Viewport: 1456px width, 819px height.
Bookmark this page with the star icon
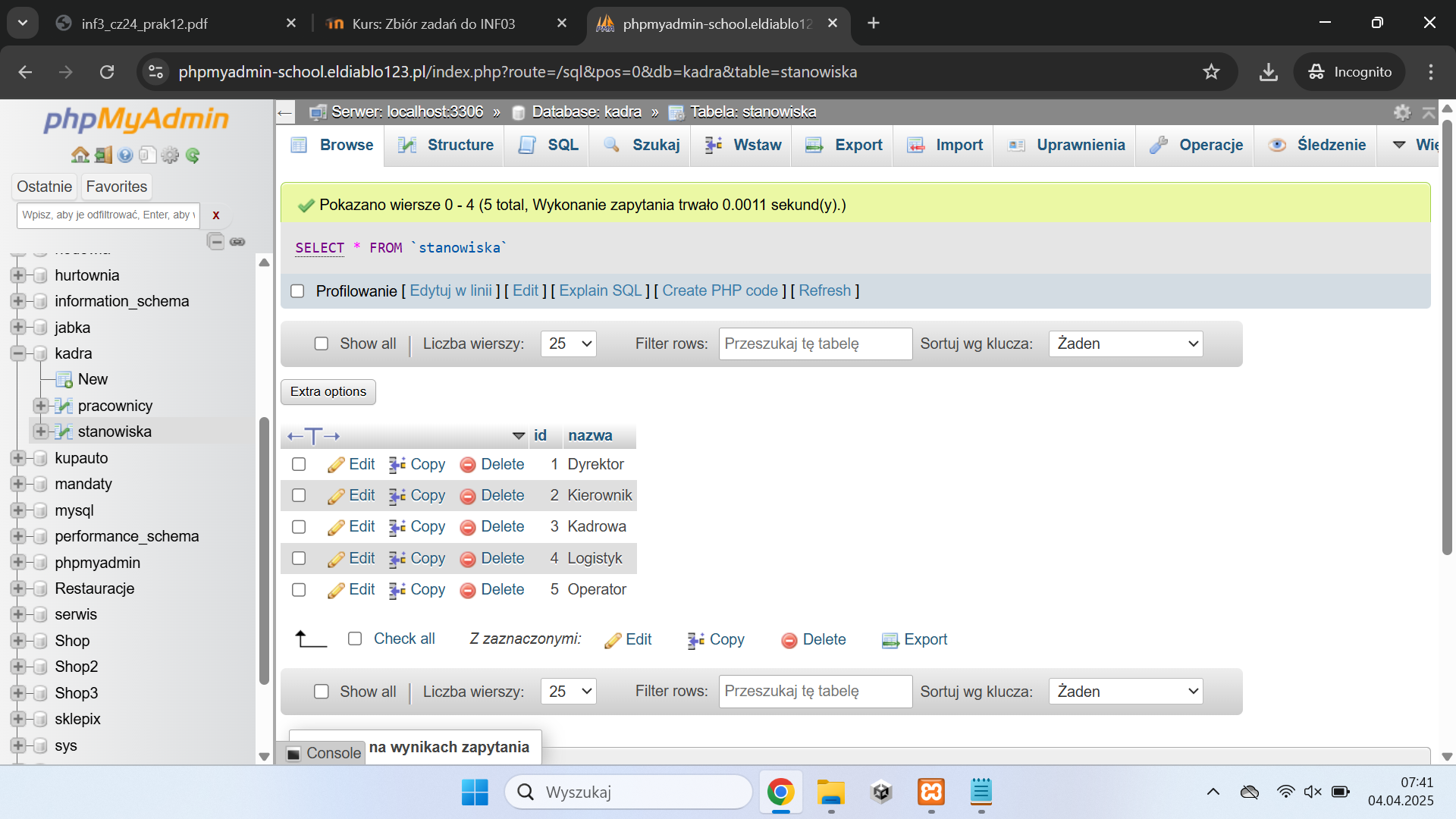tap(1211, 72)
